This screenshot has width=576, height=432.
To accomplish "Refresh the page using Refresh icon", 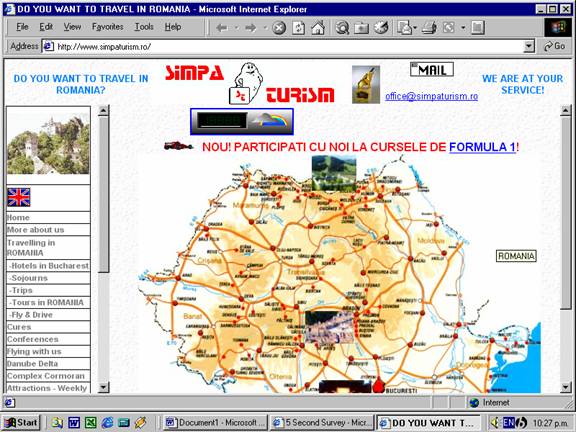I will point(298,28).
